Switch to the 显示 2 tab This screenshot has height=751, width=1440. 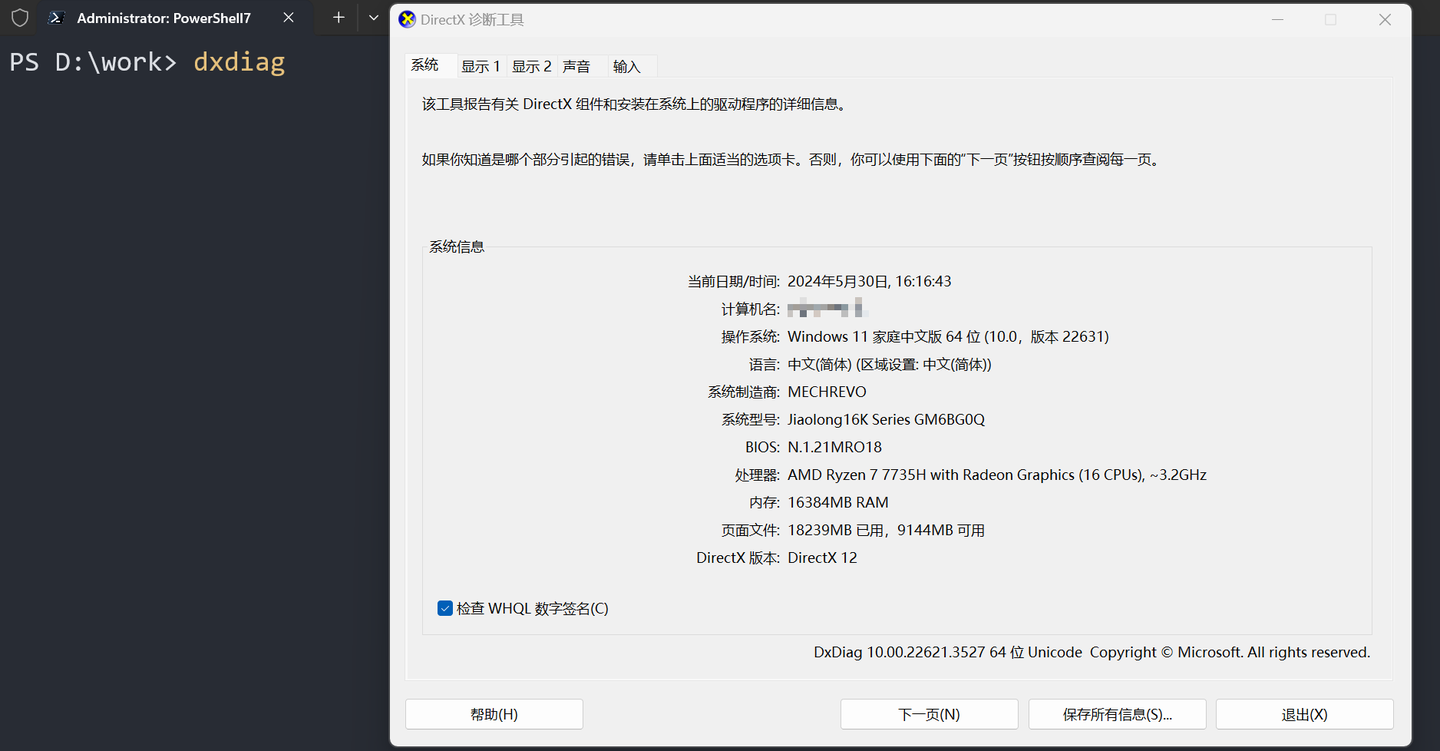click(x=532, y=66)
